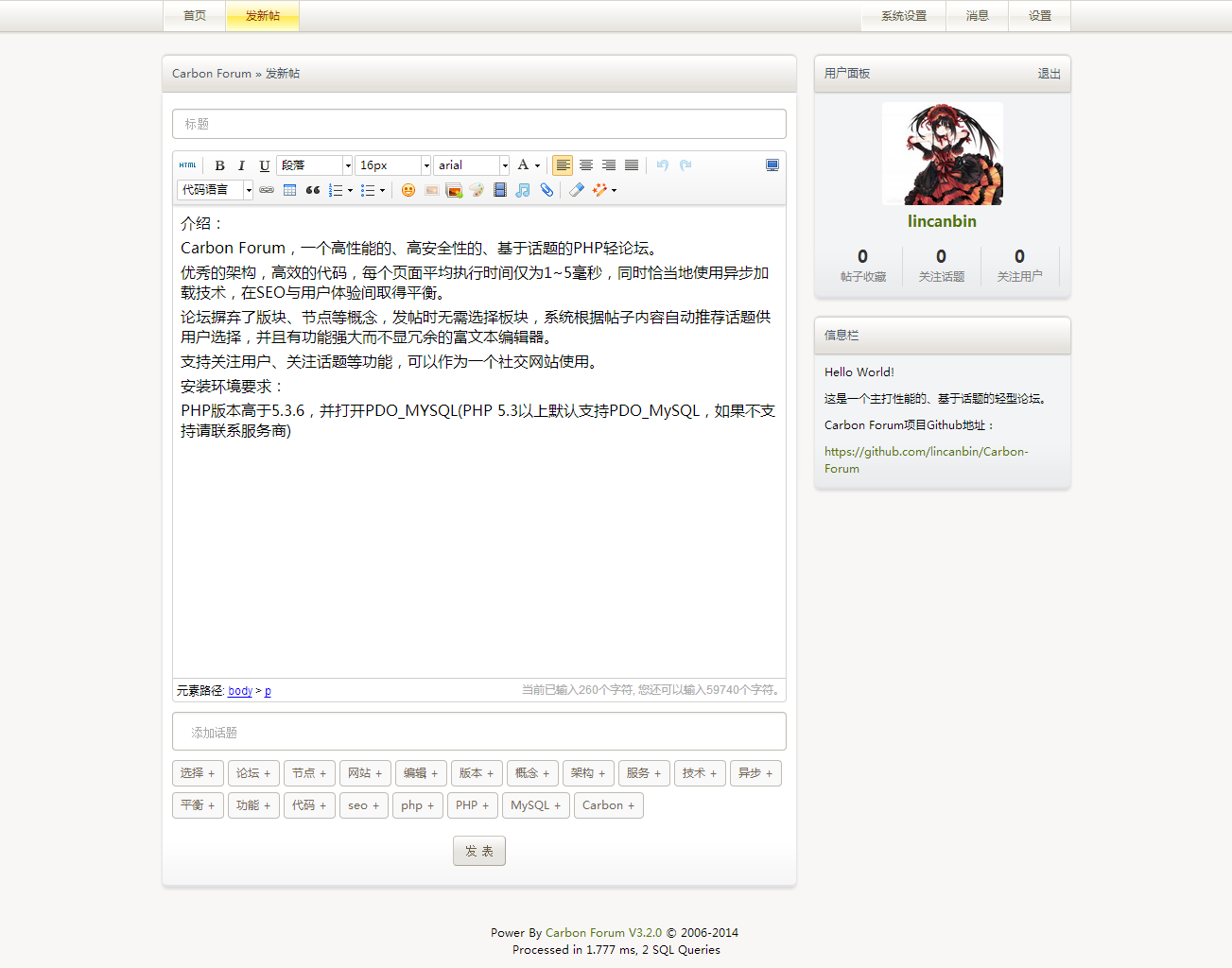Image resolution: width=1232 pixels, height=968 pixels.
Task: Apply blockquote formatting
Action: pos(313,190)
